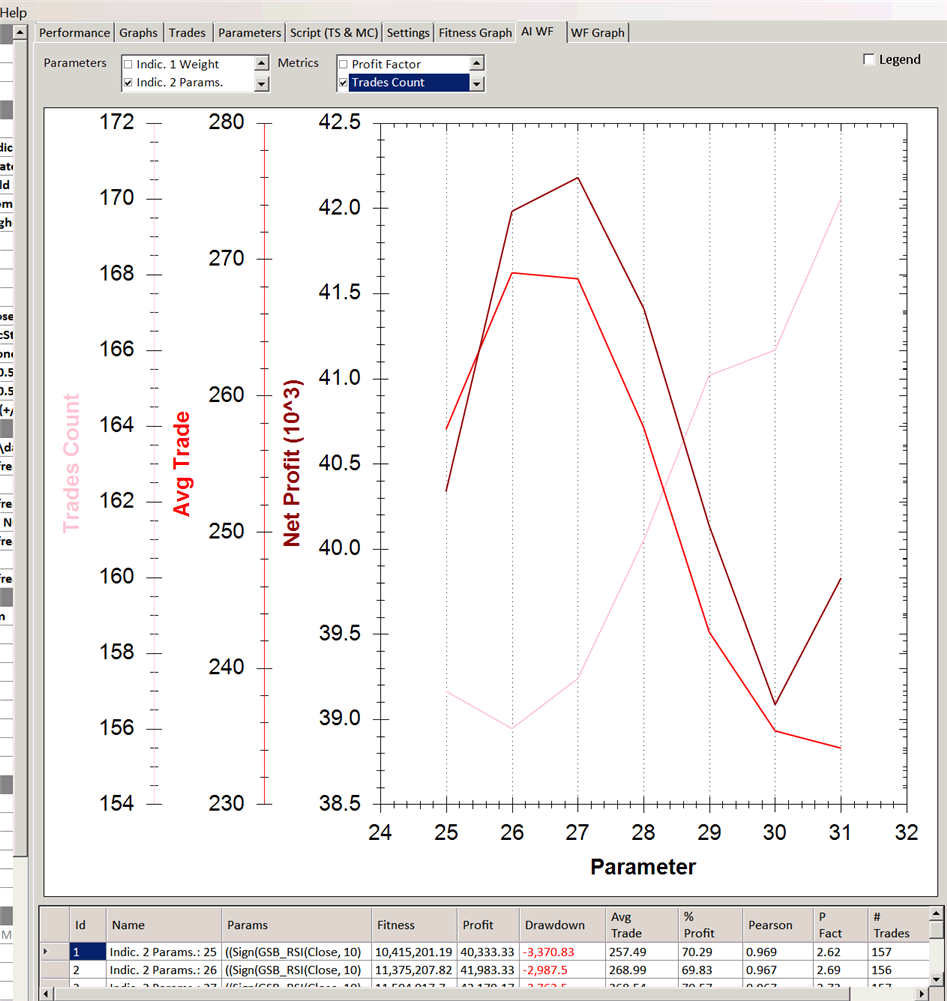Screen dimensions: 947x1001
Task: Click left panel scroll-up arrow at top
Action: pyautogui.click(x=21, y=33)
